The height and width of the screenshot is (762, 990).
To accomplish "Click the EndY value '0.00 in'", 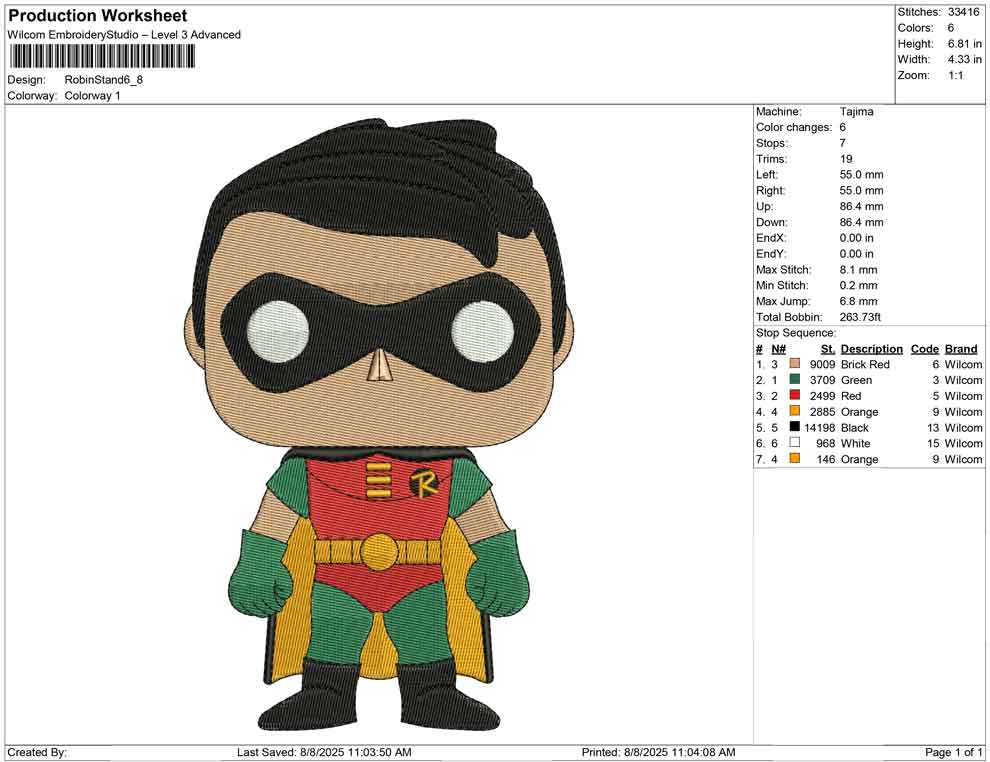I will pos(856,254).
